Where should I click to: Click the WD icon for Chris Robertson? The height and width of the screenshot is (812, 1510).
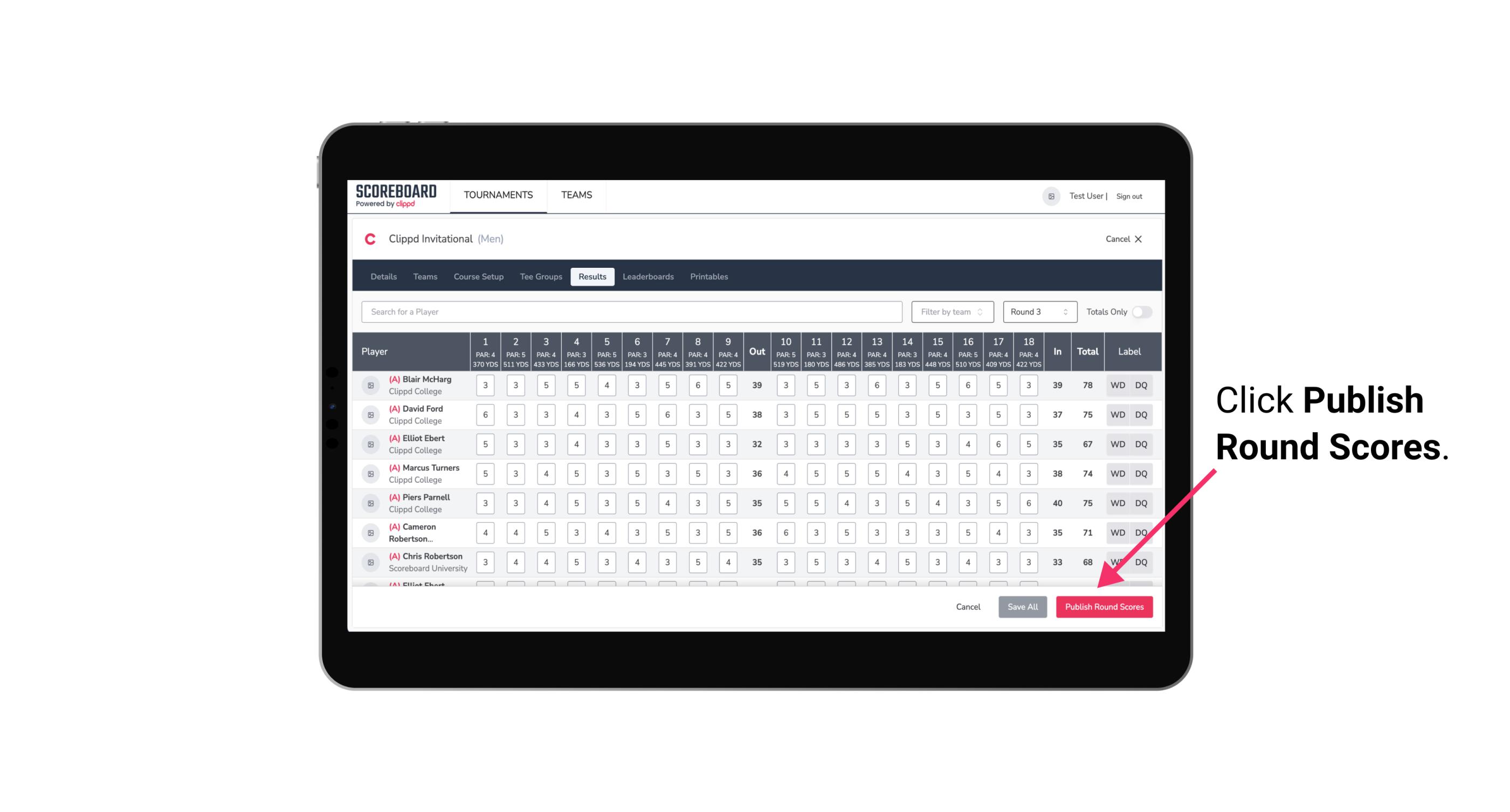1118,561
